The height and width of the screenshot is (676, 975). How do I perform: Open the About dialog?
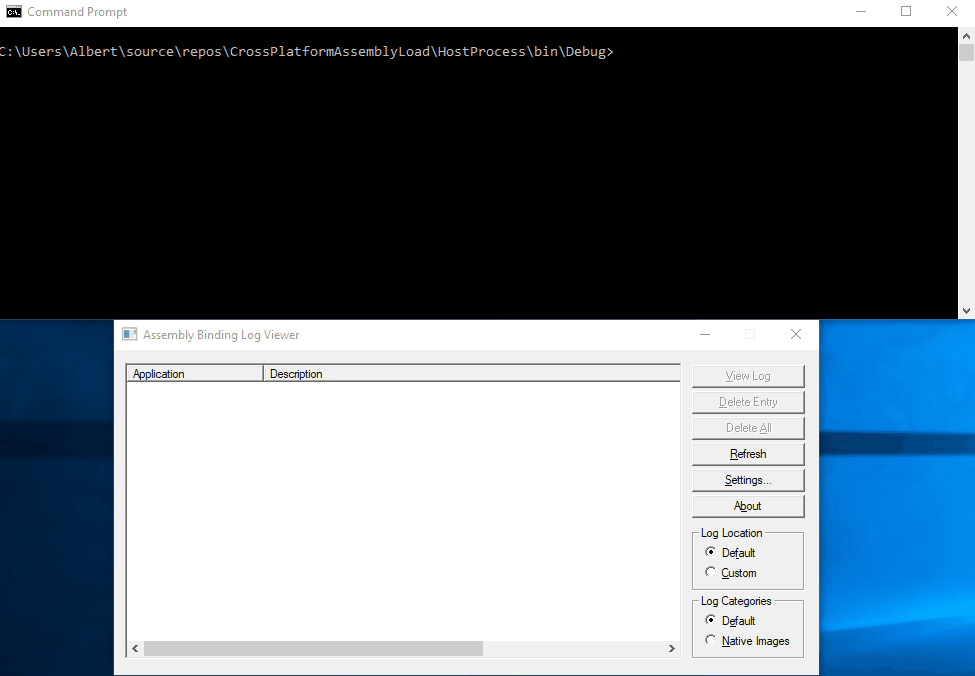coord(748,506)
